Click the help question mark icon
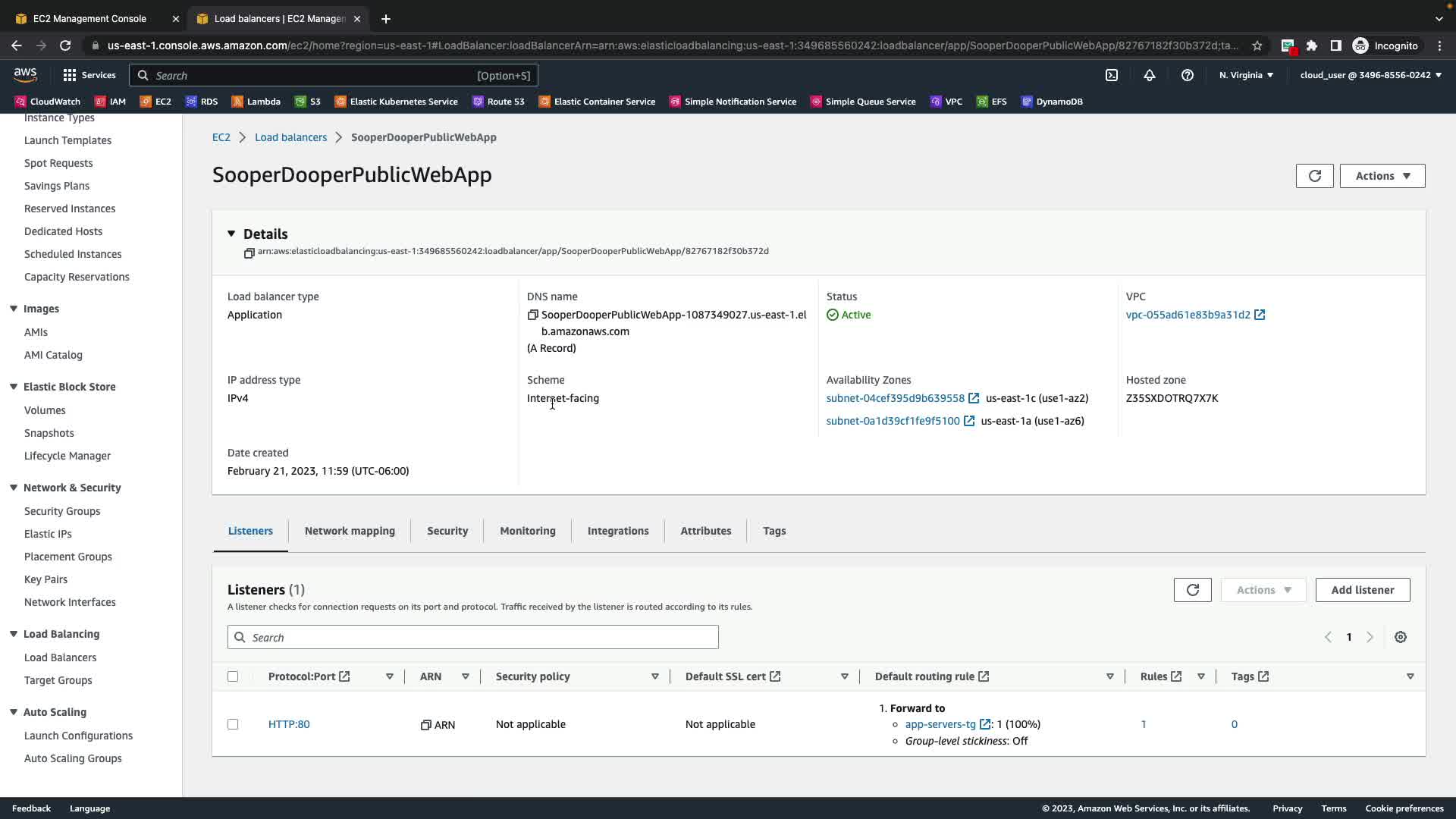 pos(1188,75)
